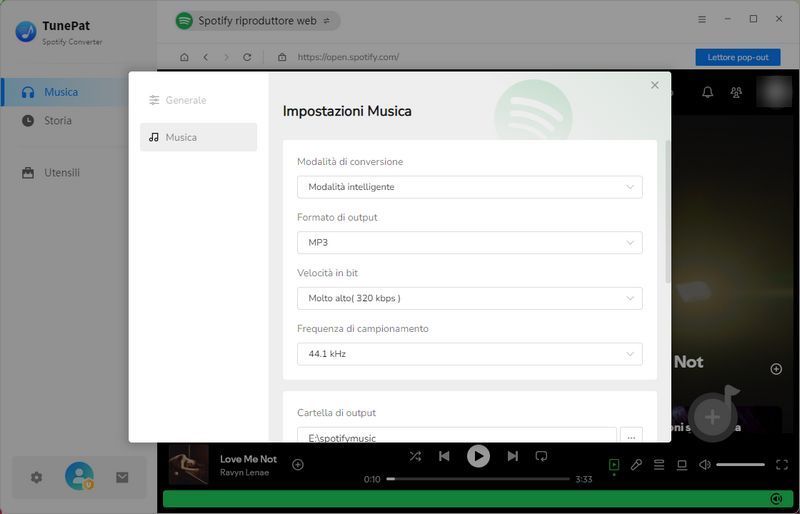Reload the Spotify web page
Screen dimensions: 800x514
(247, 57)
